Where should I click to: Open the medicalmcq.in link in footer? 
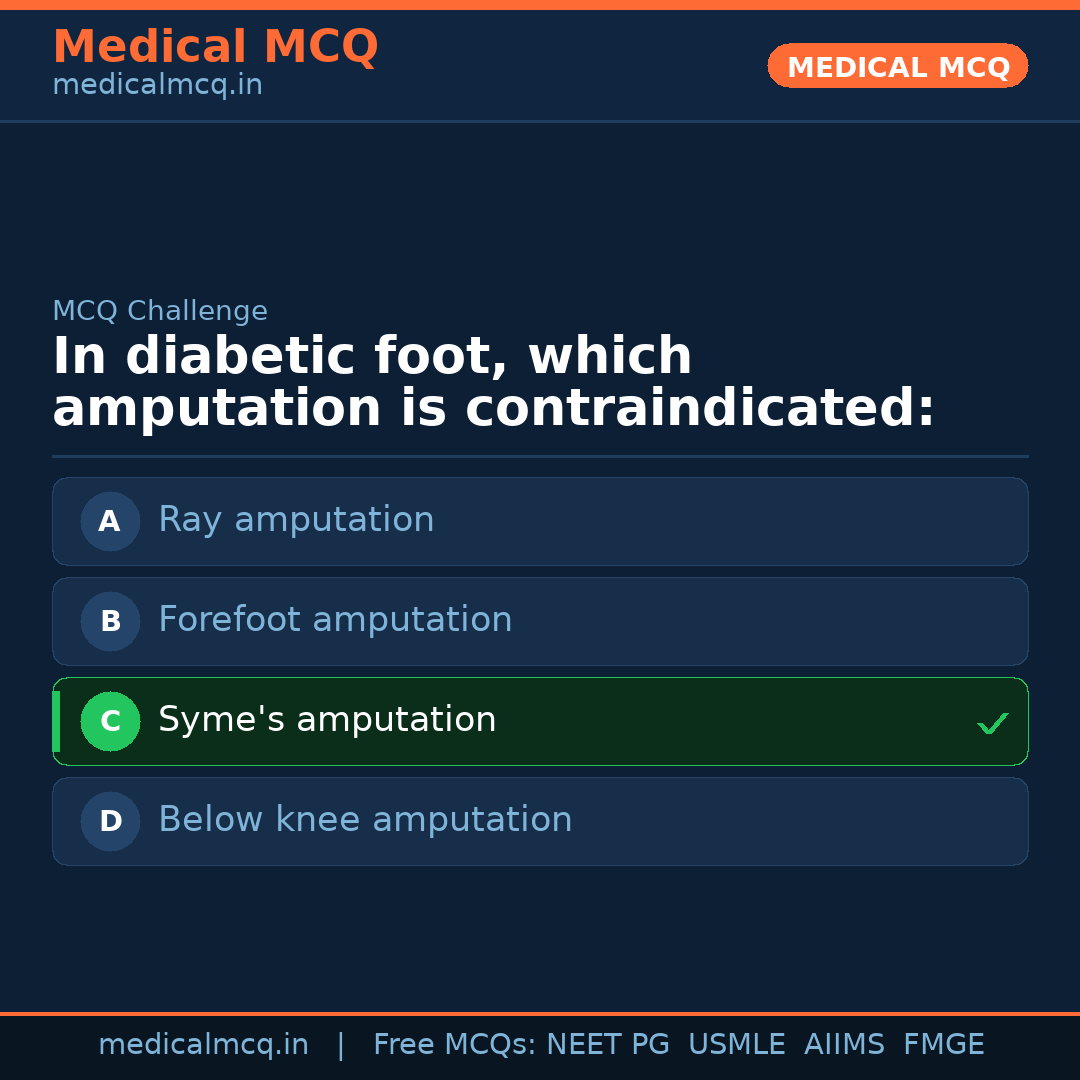pyautogui.click(x=203, y=1045)
